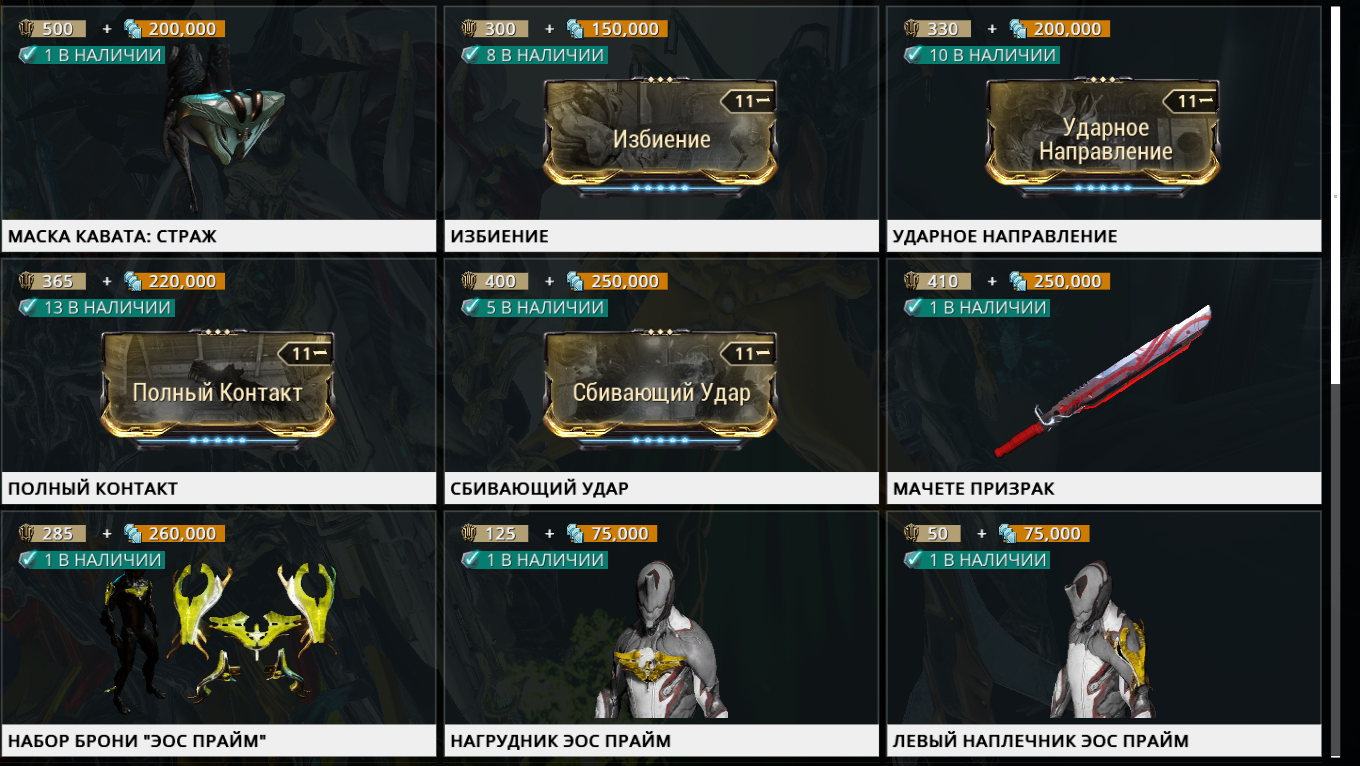Click the НАБОР БРОНИ "ЭОС ПРАЙМ" title
This screenshot has width=1360, height=766.
(137, 742)
